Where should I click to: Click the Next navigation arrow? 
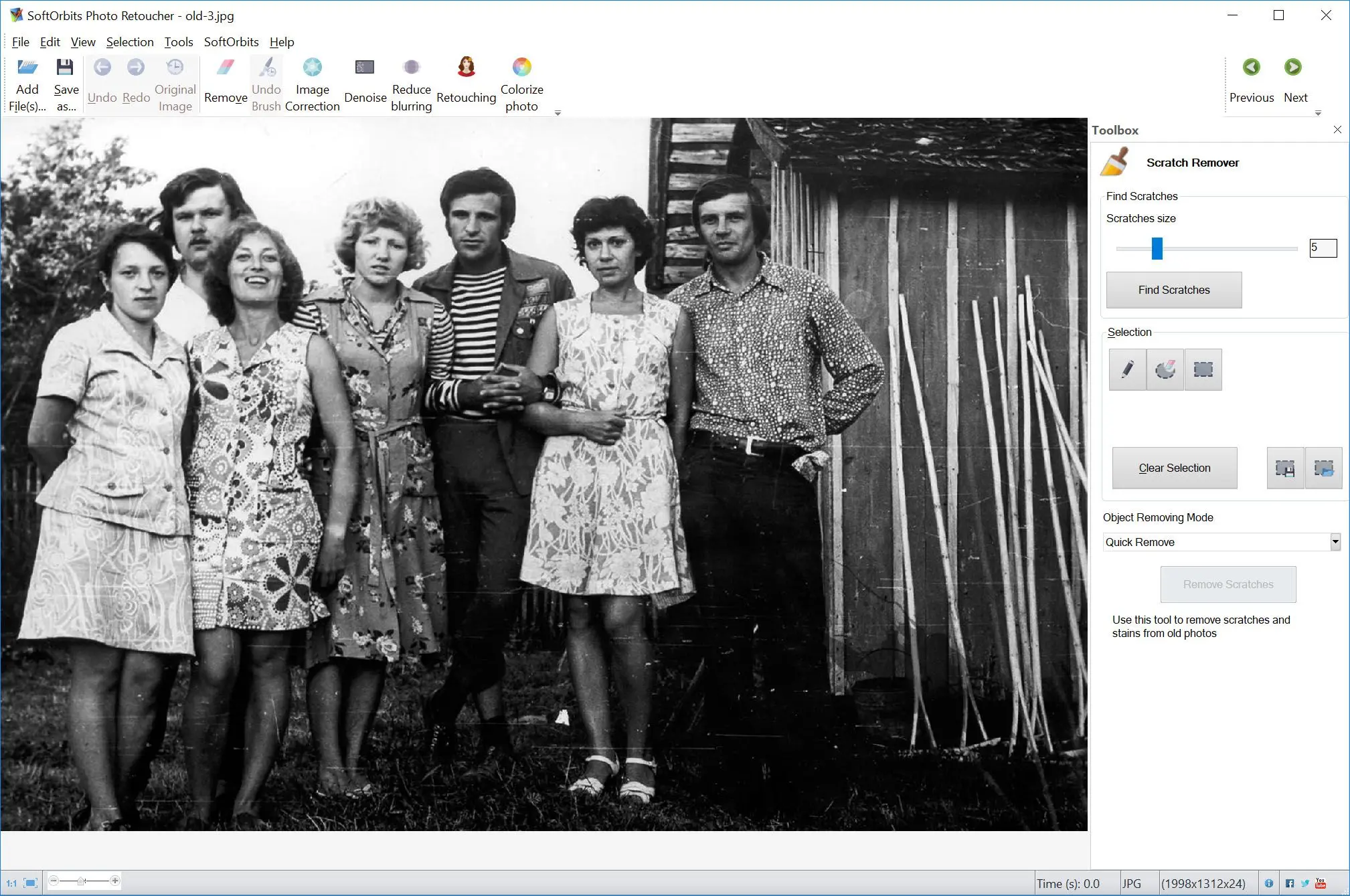[1294, 68]
